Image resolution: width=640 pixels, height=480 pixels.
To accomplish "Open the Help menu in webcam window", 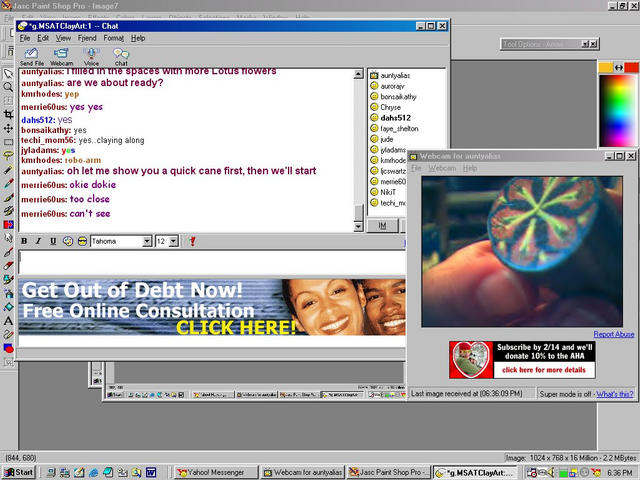I will pyautogui.click(x=470, y=168).
